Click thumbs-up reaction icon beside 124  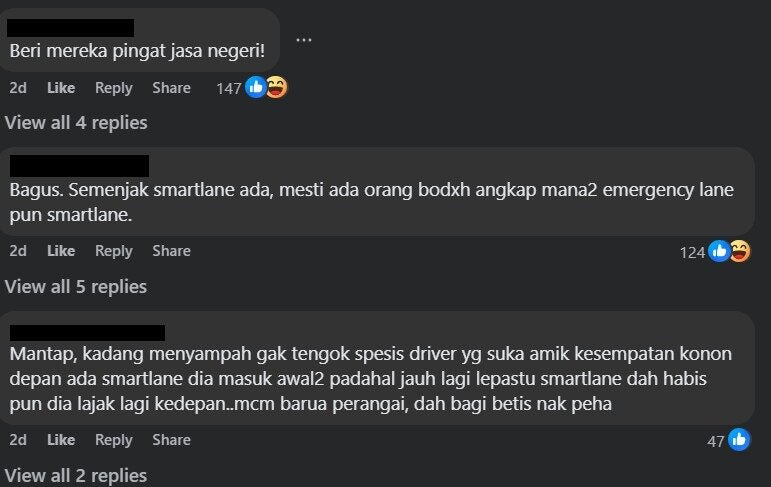tap(719, 251)
